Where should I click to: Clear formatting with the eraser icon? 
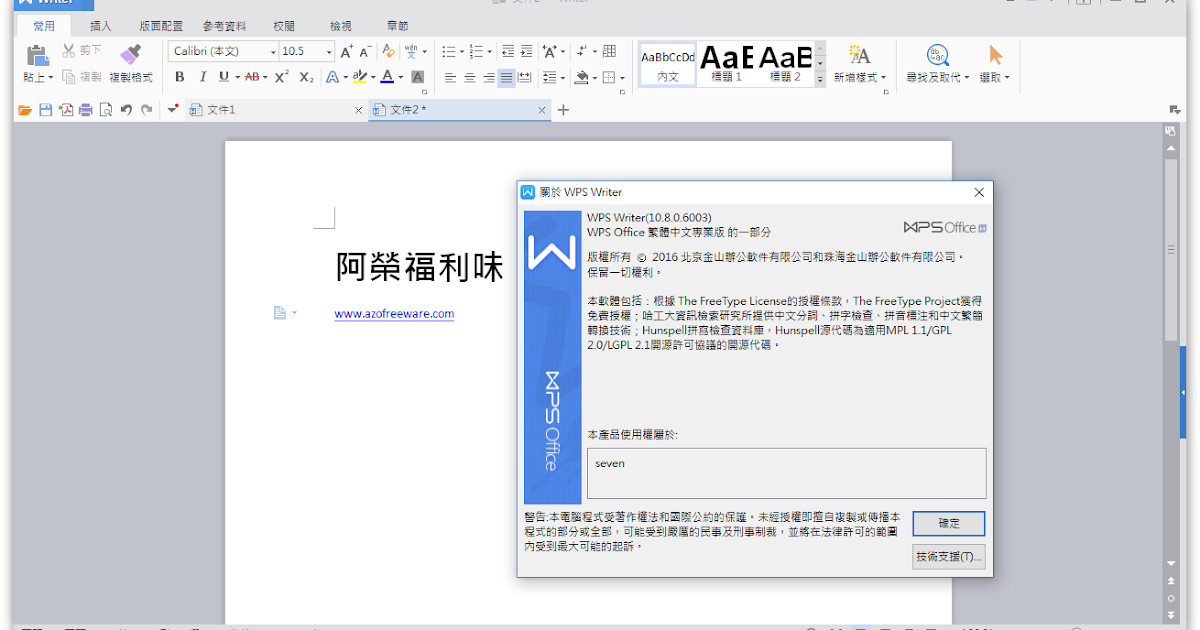[x=388, y=51]
